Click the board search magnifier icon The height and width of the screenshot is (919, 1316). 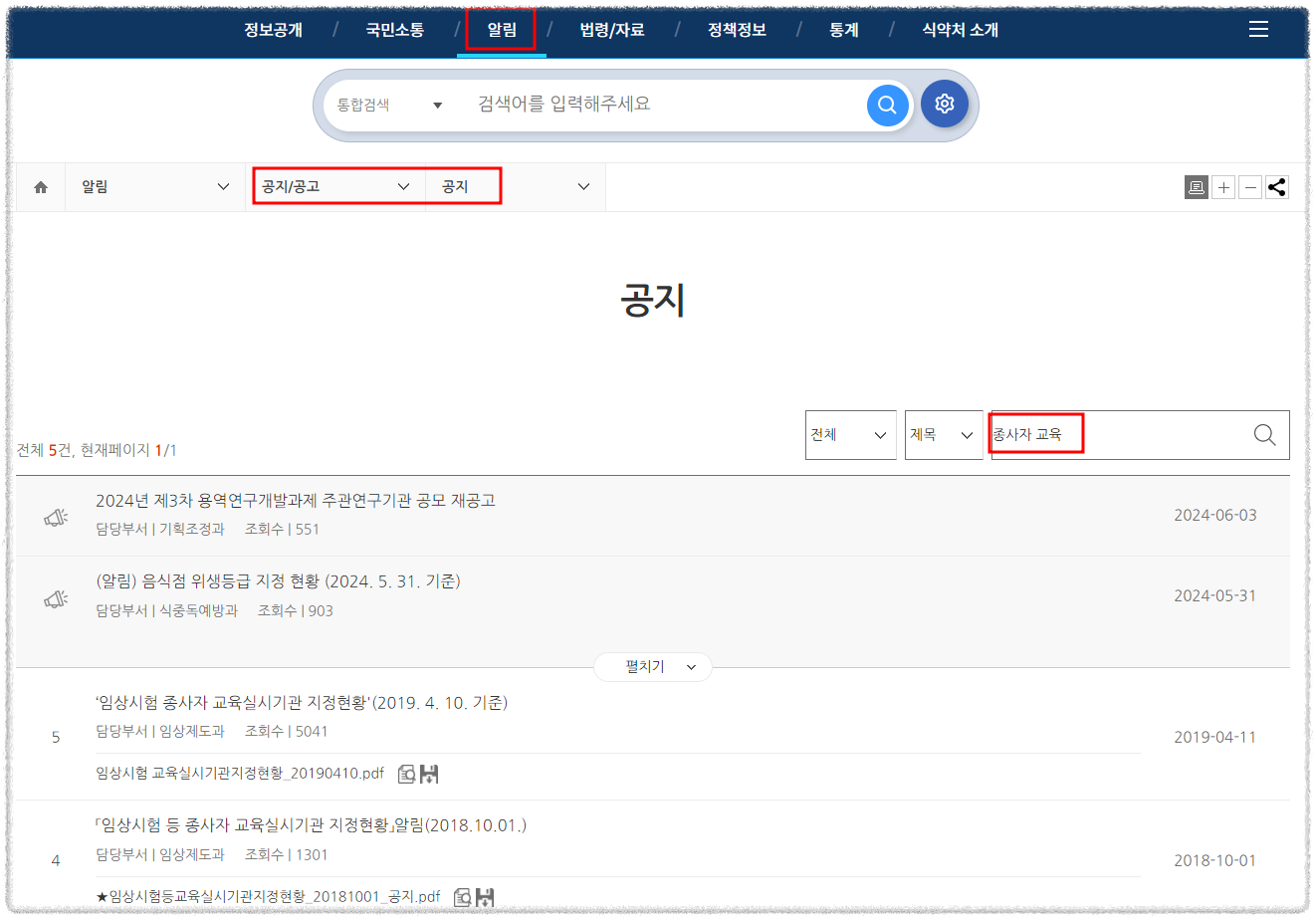tap(1263, 434)
